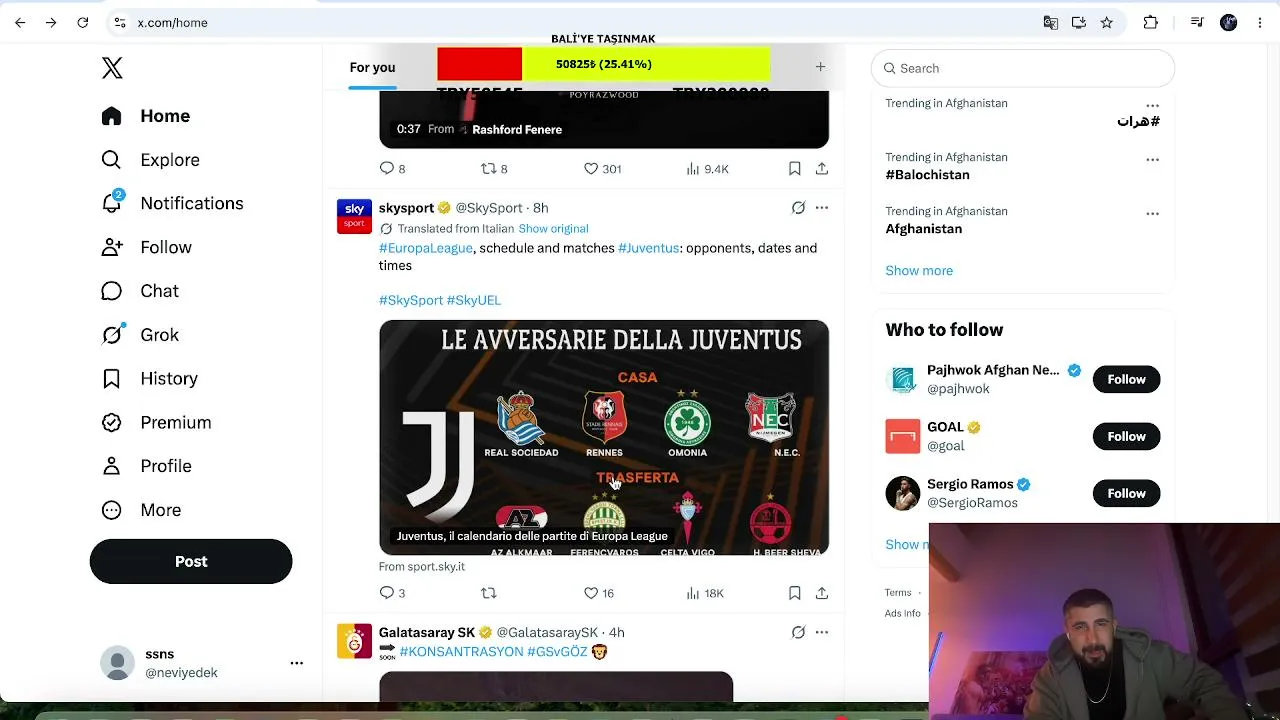
Task: View analytics showing 9.4K views
Action: tap(706, 169)
